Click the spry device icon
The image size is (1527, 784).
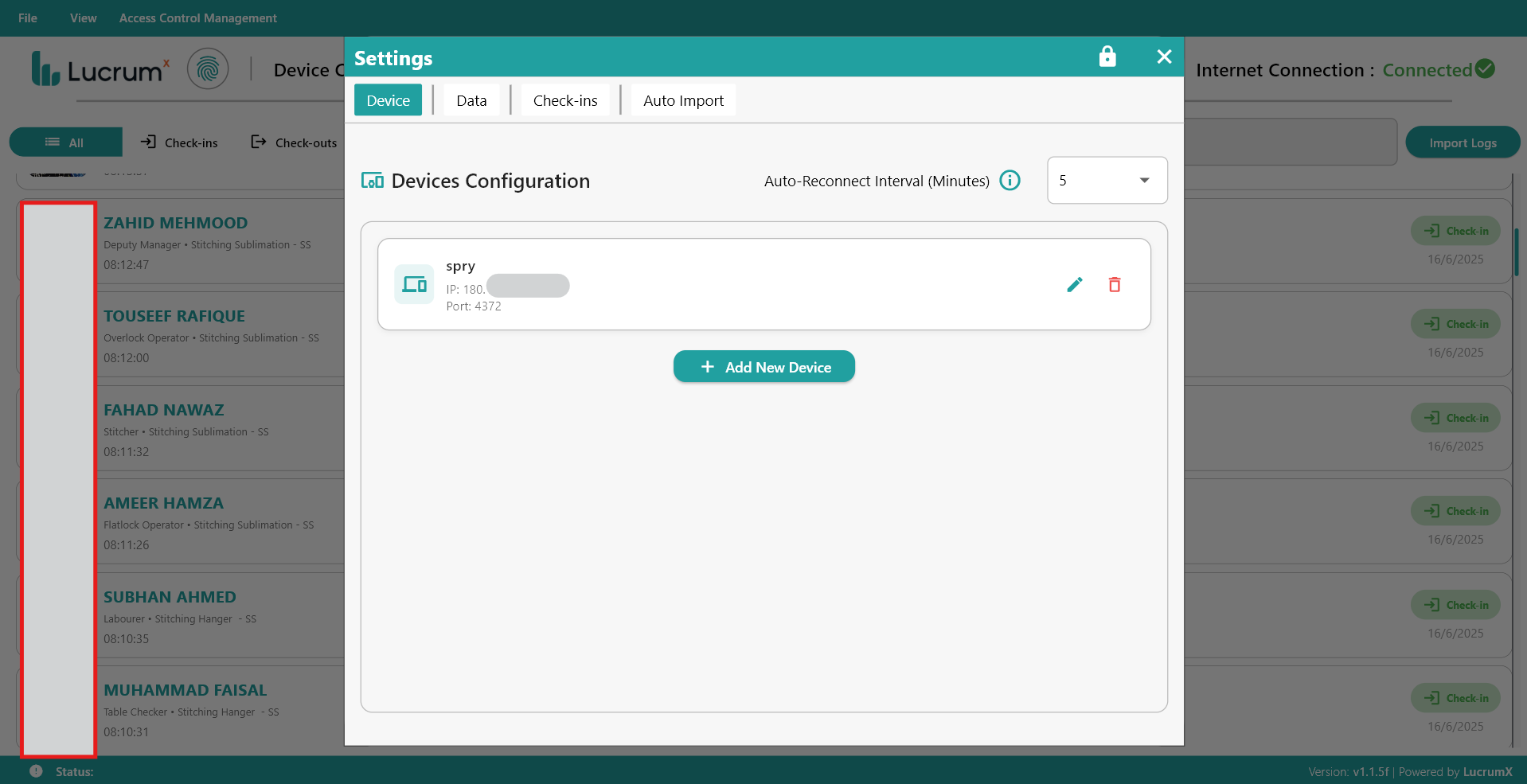pos(414,284)
